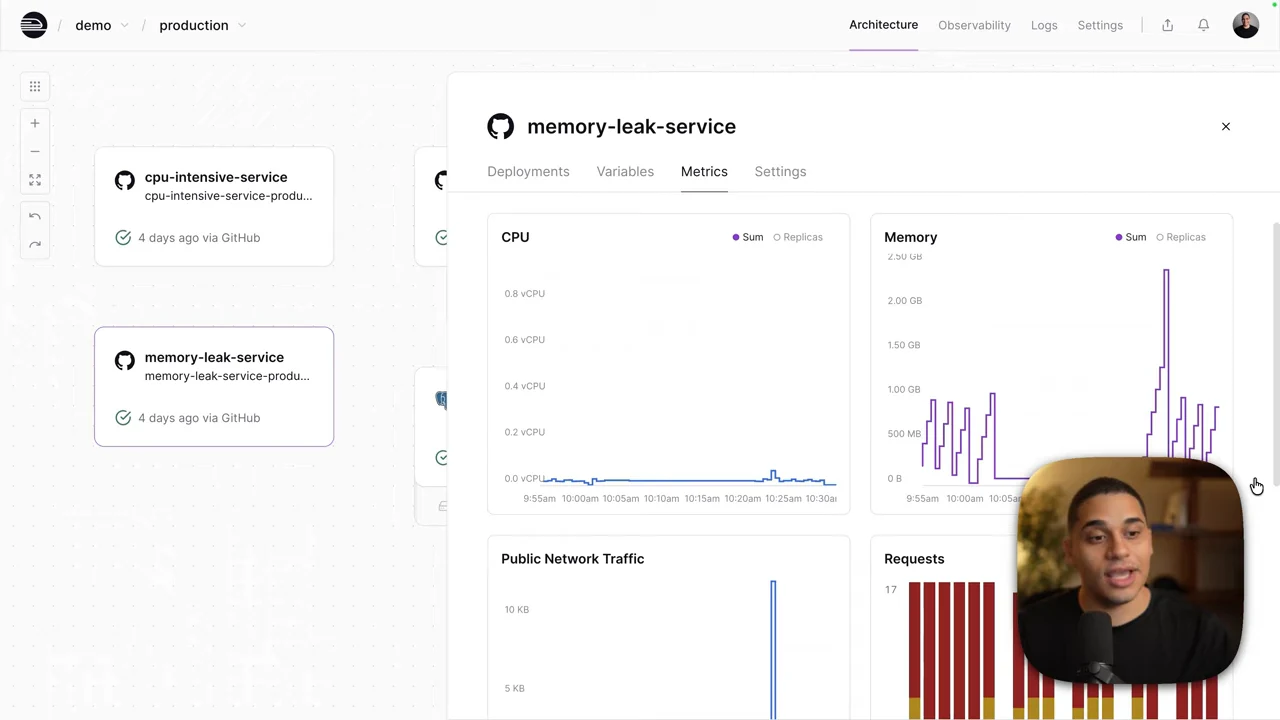Select the cpu-intensive-service card

tap(214, 207)
